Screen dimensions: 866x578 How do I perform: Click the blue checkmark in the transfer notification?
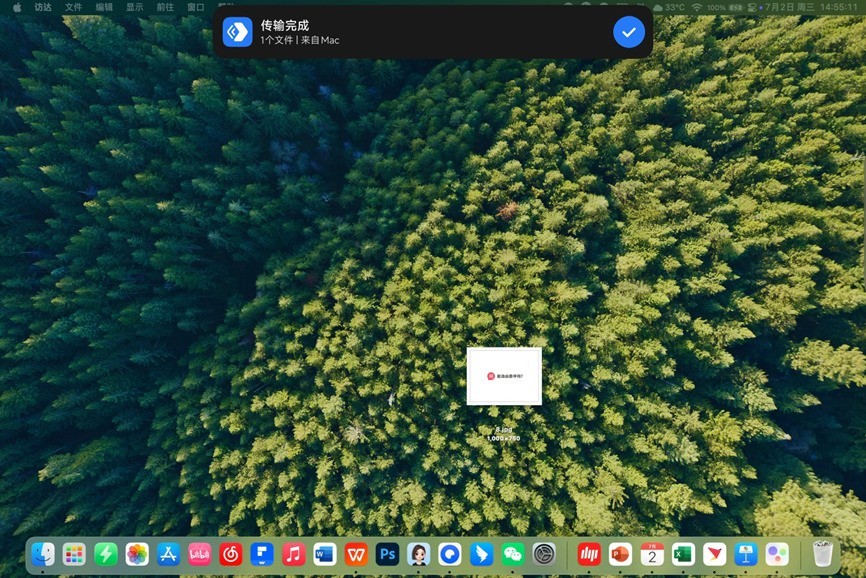point(628,31)
